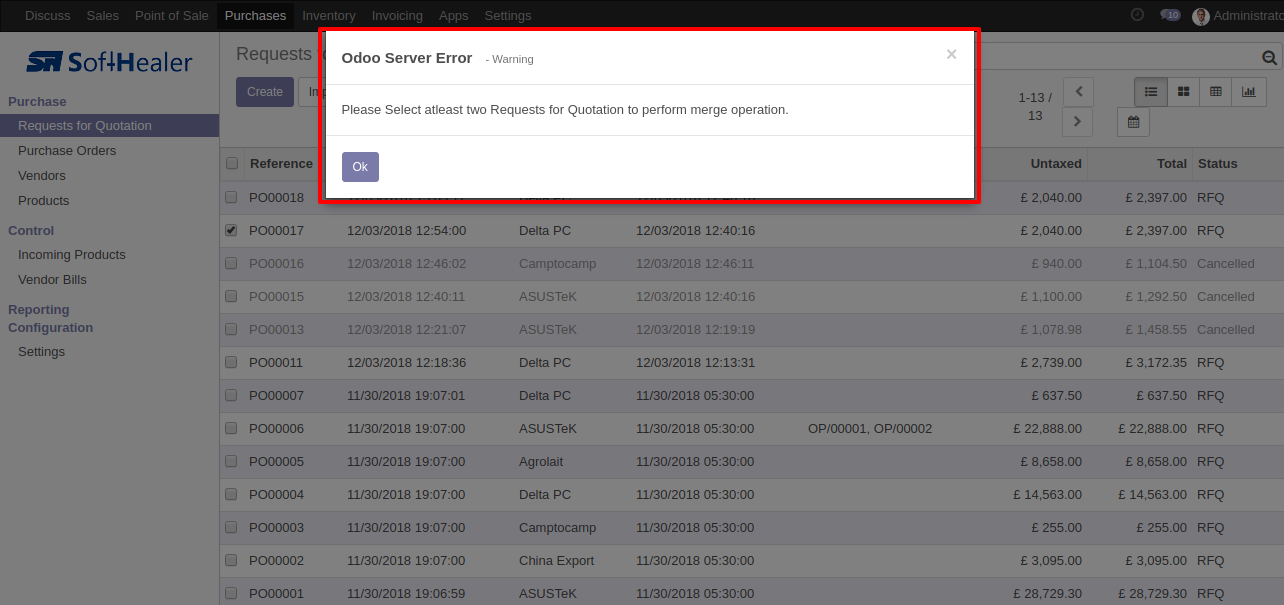Tick the checkbox for PO00002
The image size is (1284, 605).
click(231, 560)
